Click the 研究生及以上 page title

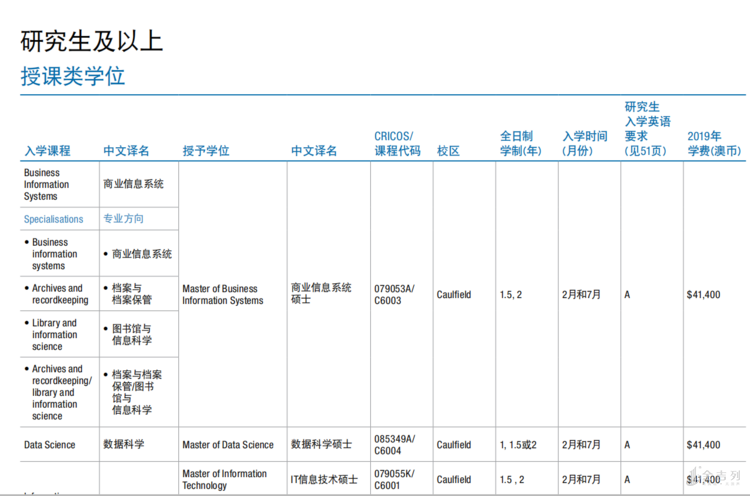pos(92,41)
